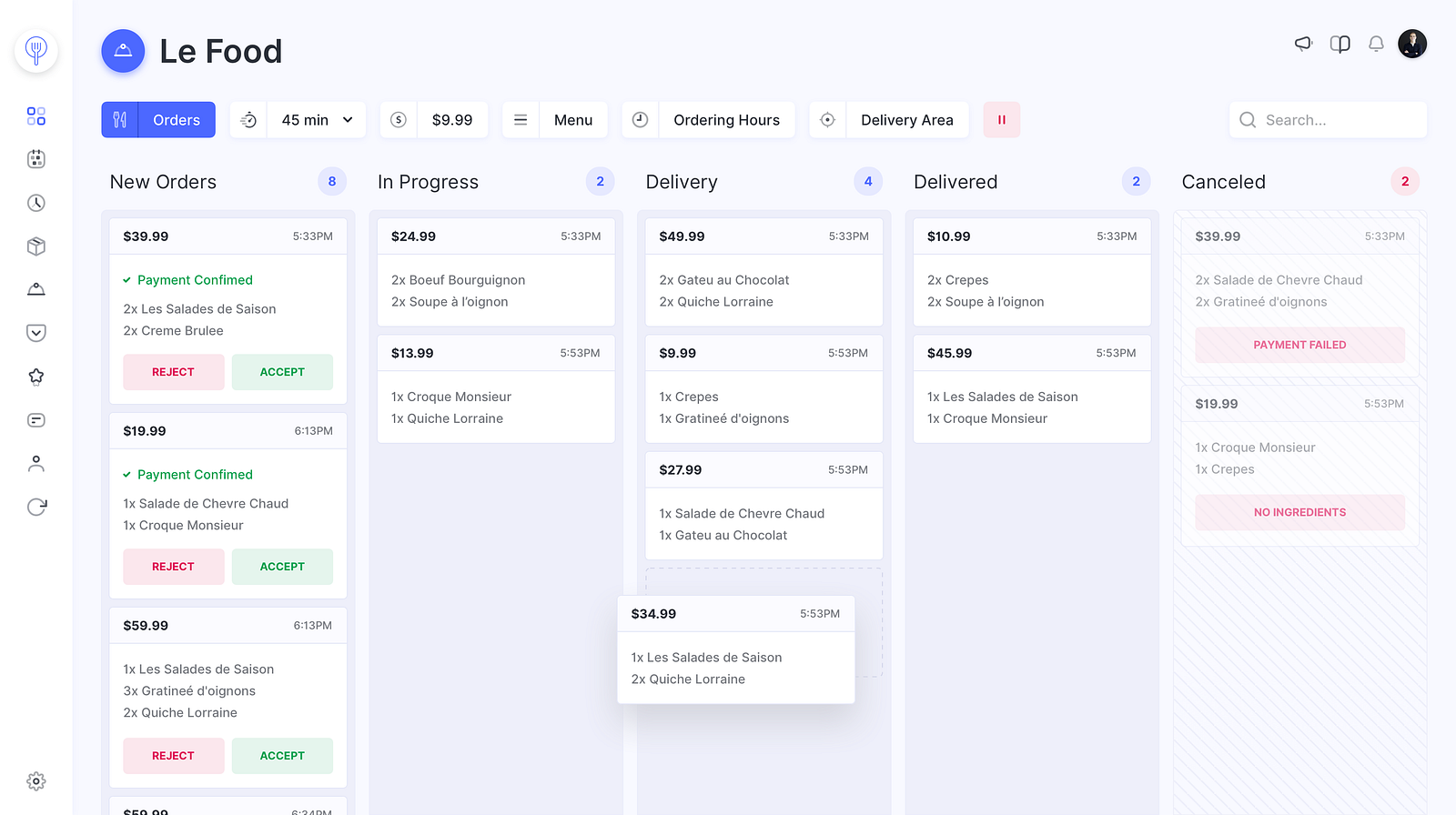Reject the $59.99 6:13PM order

pos(174,756)
